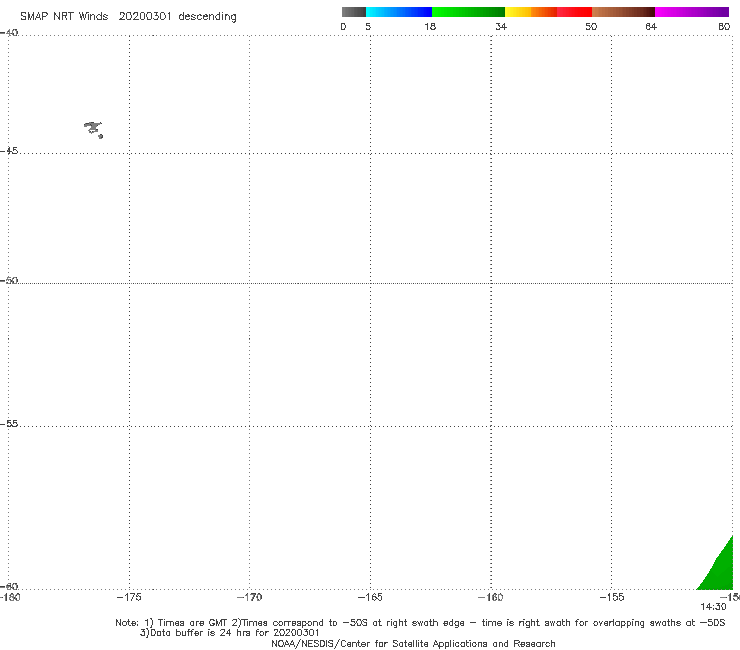740x650 pixels.
Task: Click the magenta 64-80 color bar segment
Action: coord(692,12)
